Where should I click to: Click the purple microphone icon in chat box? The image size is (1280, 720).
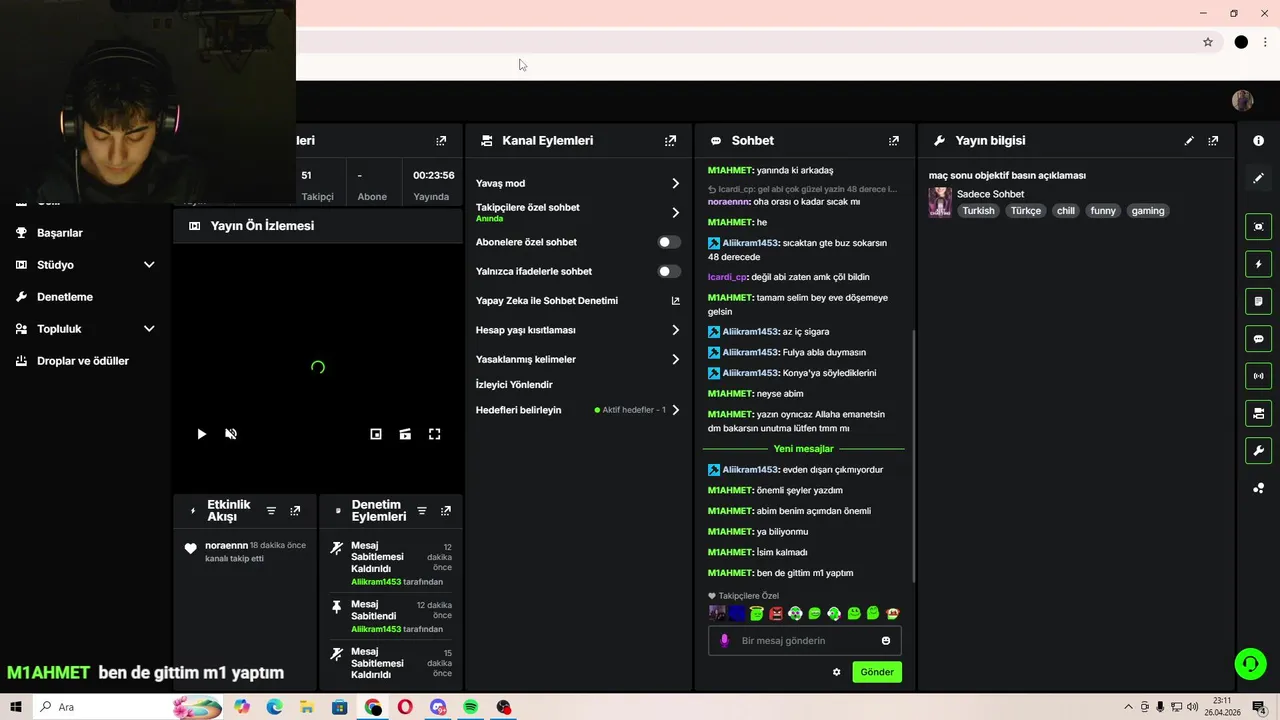click(725, 641)
